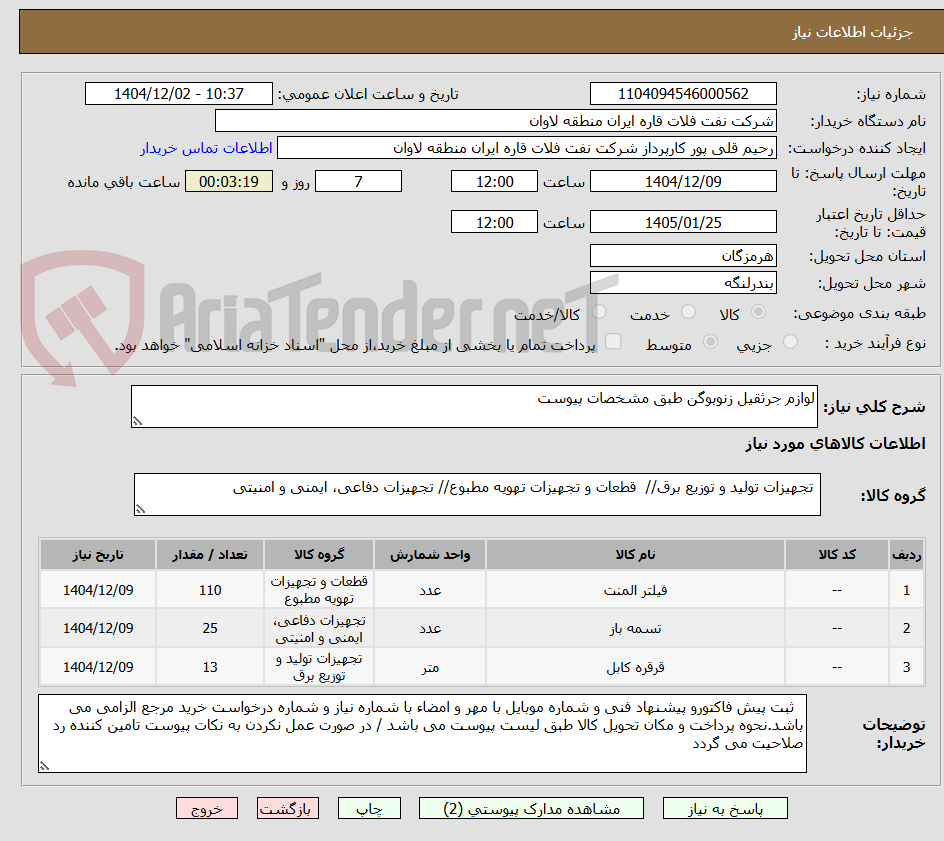Click the تاریخ نیاز column header
Image resolution: width=944 pixels, height=841 pixels.
(98, 554)
